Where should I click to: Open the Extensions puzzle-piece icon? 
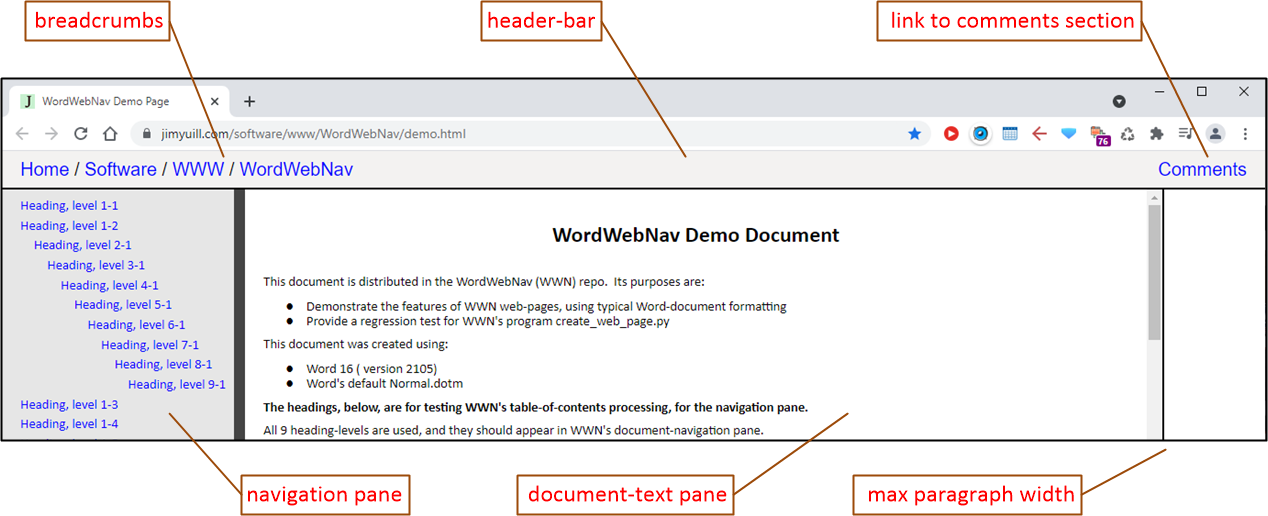pos(1157,134)
